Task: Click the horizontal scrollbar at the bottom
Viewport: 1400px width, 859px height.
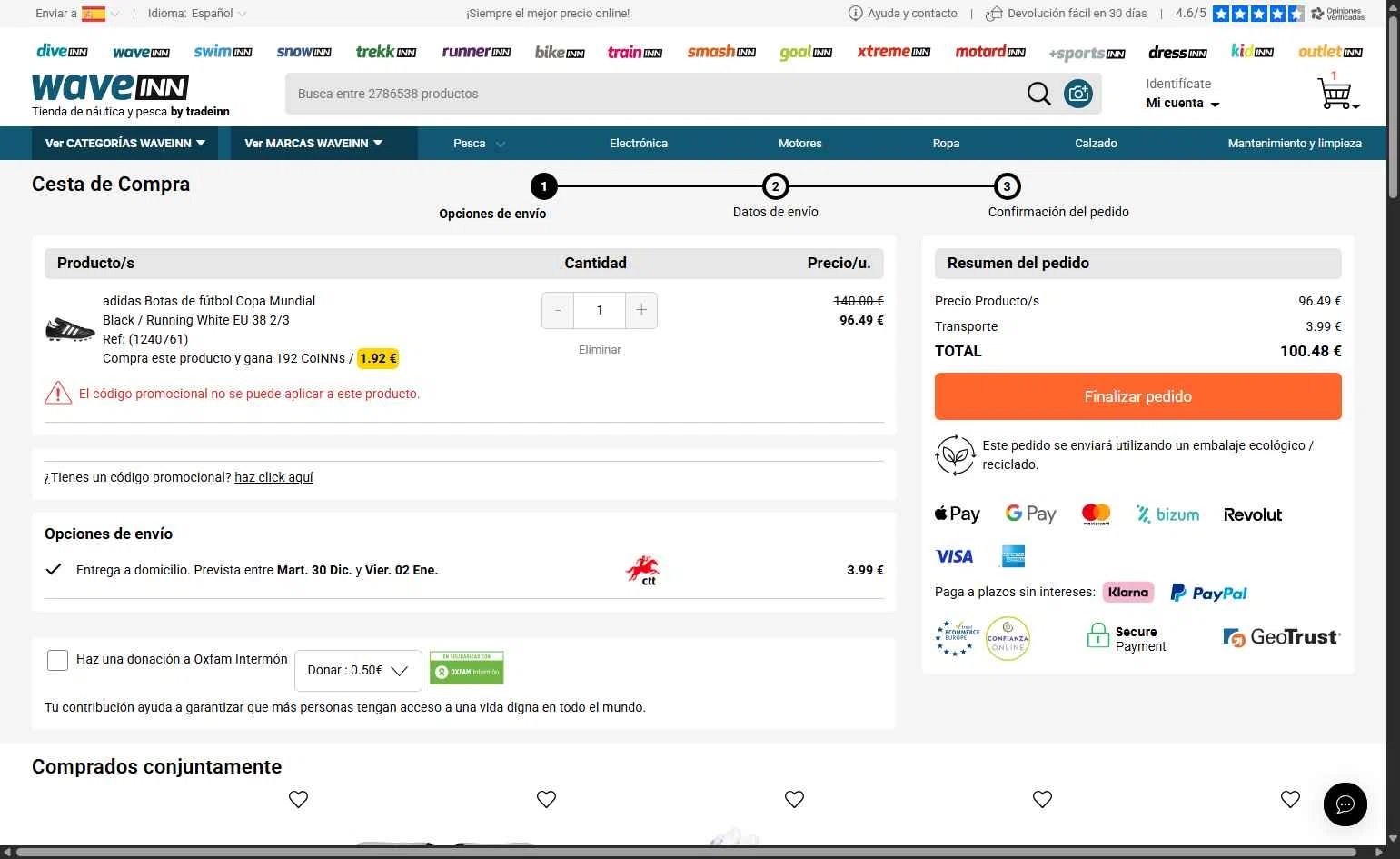Action: point(686,853)
